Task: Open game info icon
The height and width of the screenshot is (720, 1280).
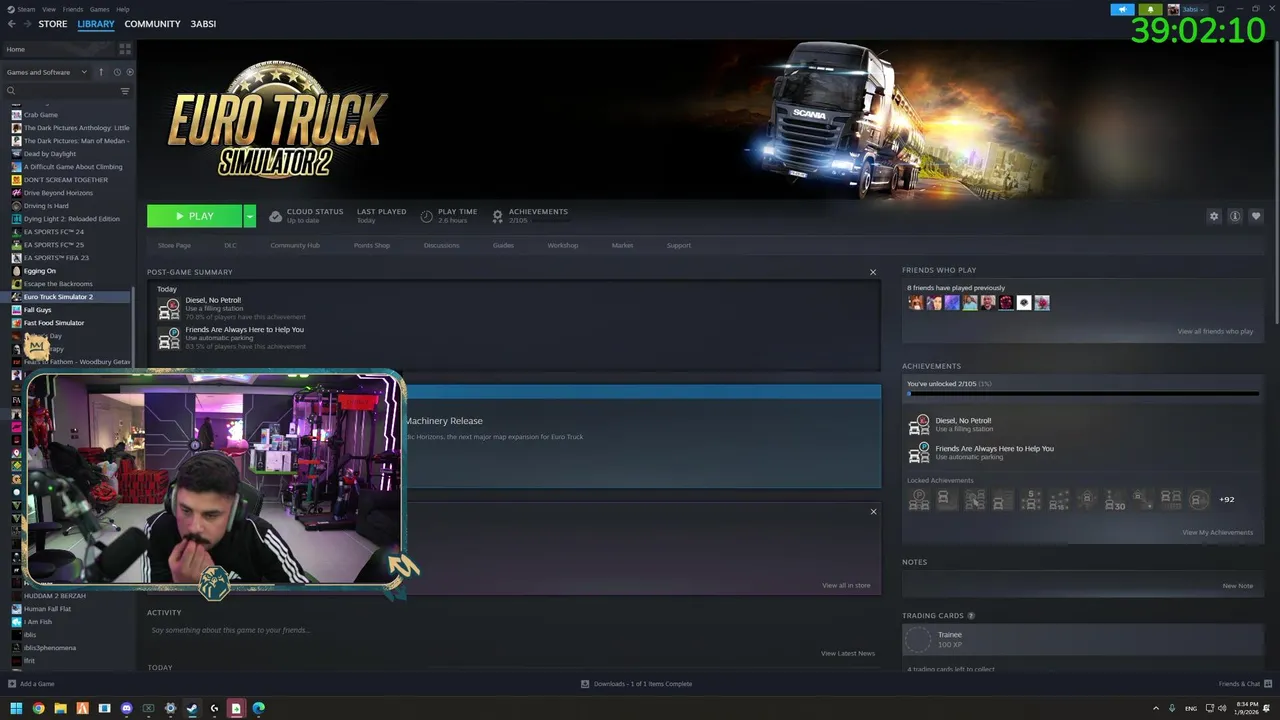Action: 1235,216
